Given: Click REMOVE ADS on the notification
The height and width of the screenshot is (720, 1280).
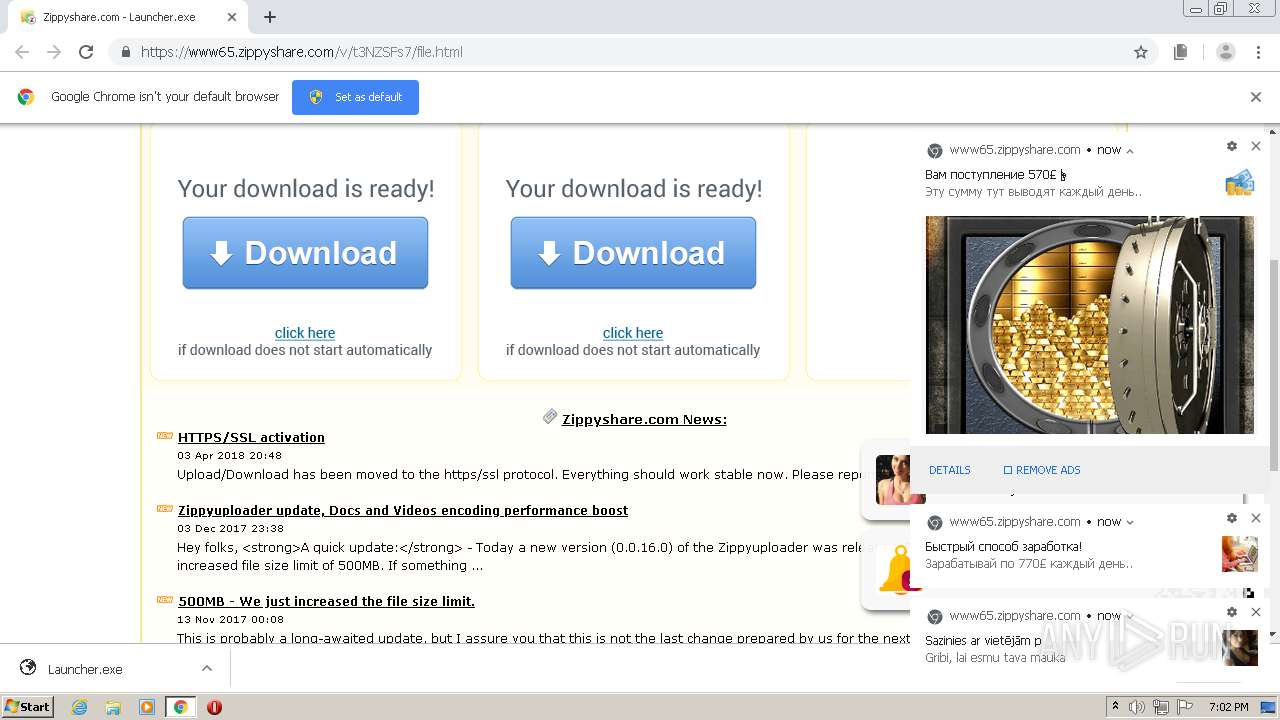Looking at the screenshot, I should [1042, 470].
